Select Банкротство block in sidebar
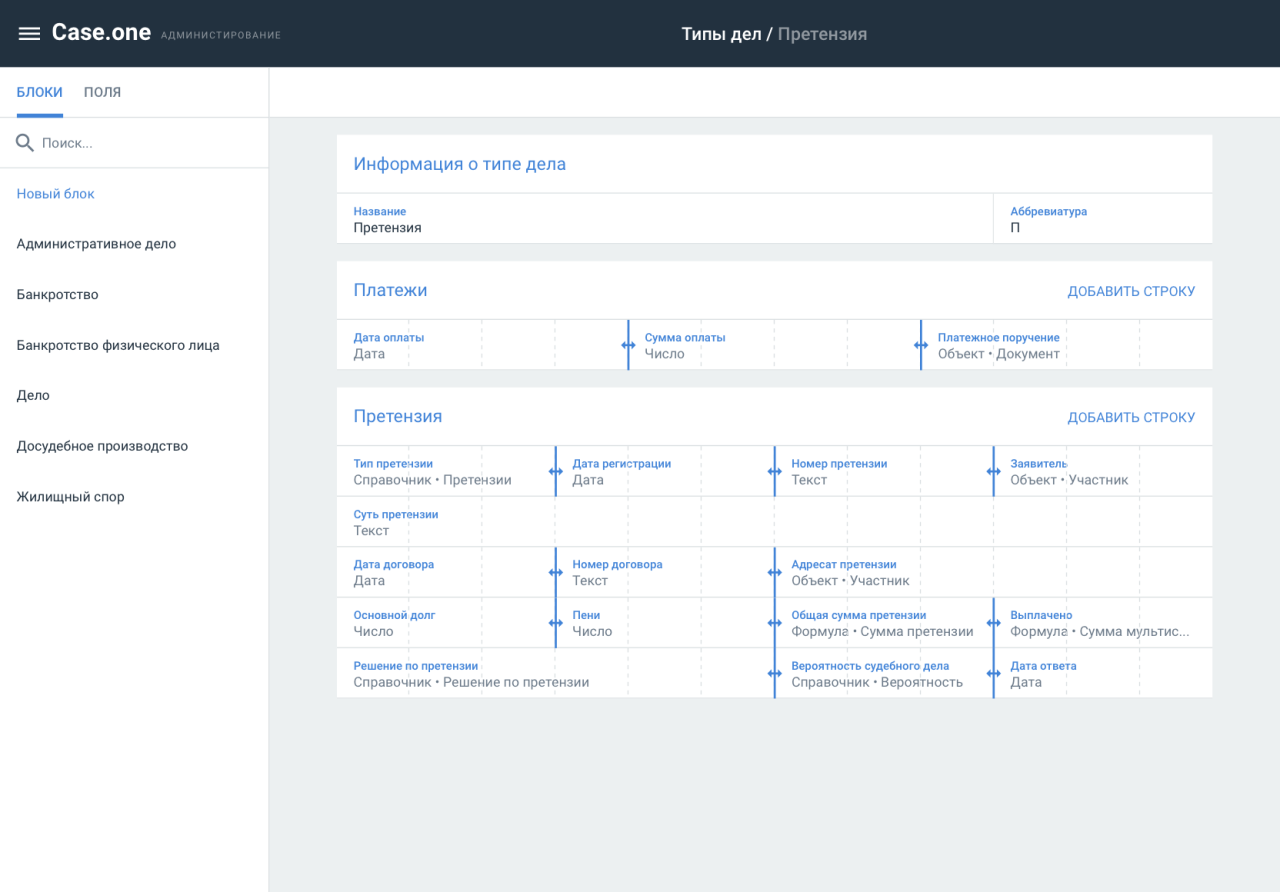Image resolution: width=1280 pixels, height=892 pixels. point(134,295)
